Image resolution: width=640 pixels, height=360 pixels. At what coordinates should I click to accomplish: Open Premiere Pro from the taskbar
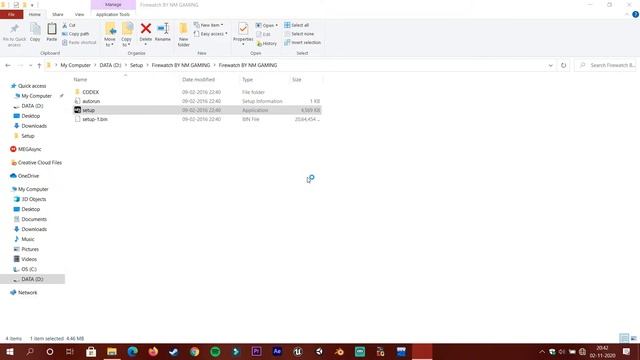[x=256, y=352]
